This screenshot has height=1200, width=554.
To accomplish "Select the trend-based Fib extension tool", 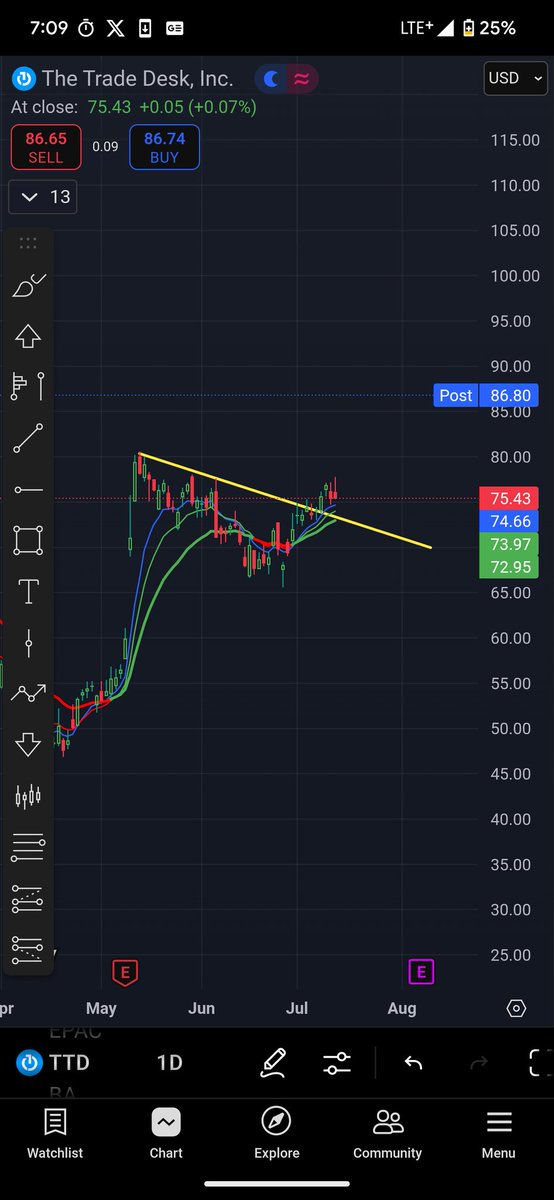I will [x=28, y=899].
